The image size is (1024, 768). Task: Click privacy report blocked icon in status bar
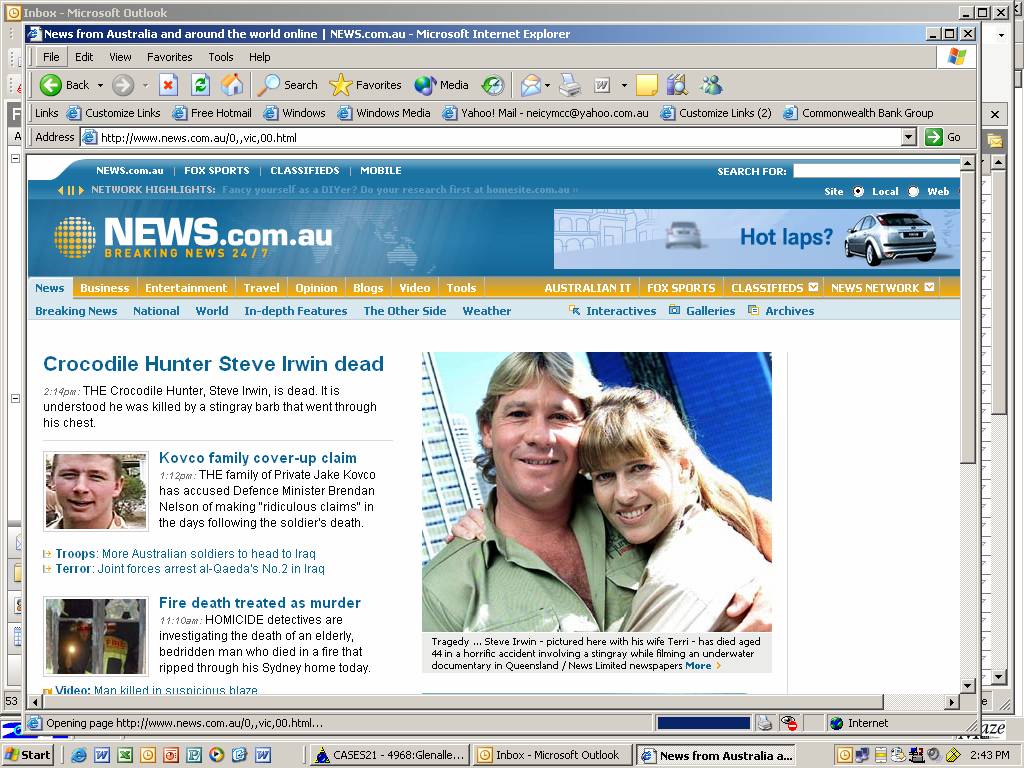789,723
